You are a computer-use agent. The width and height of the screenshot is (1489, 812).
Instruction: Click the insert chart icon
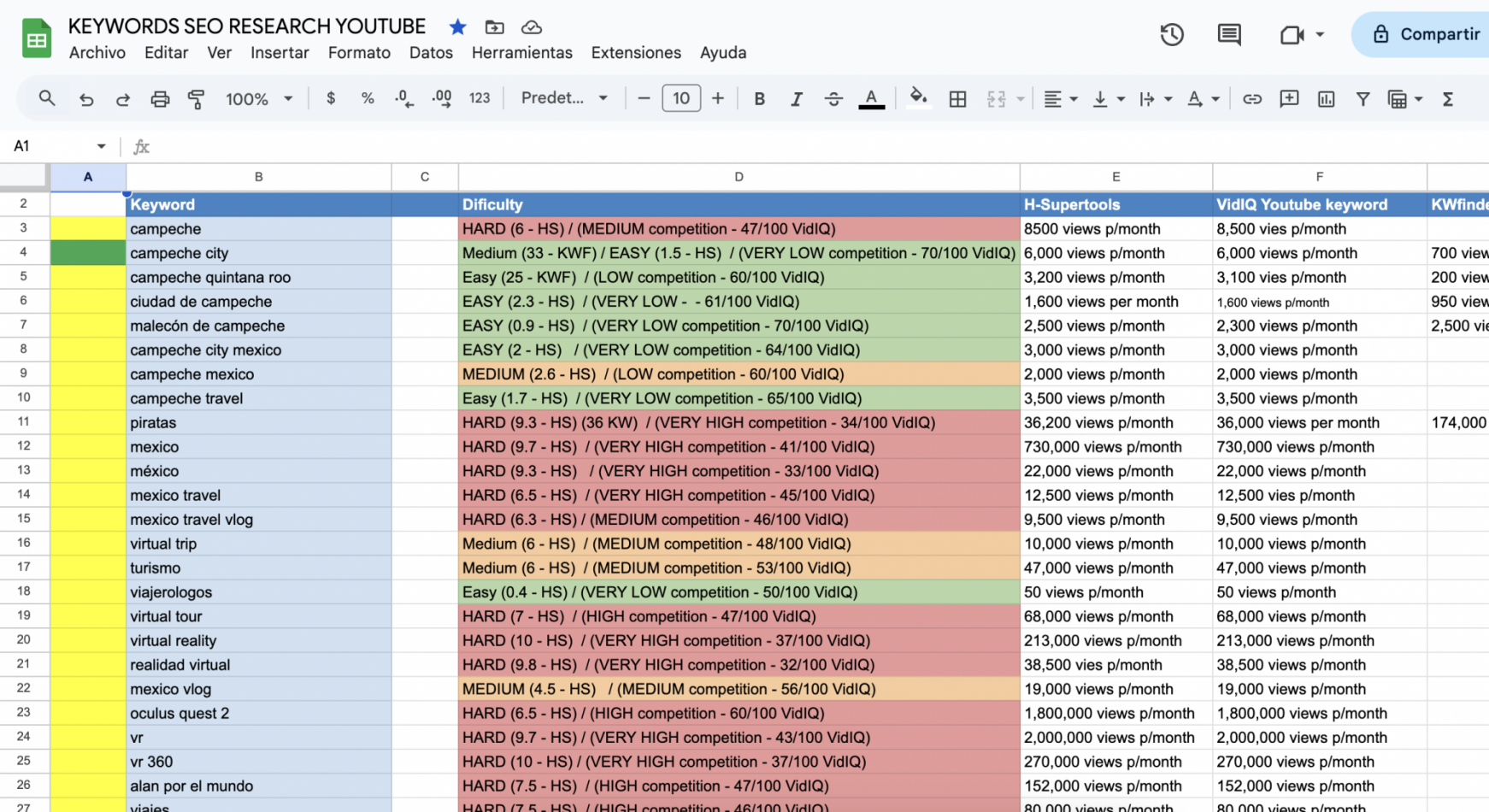[1326, 99]
